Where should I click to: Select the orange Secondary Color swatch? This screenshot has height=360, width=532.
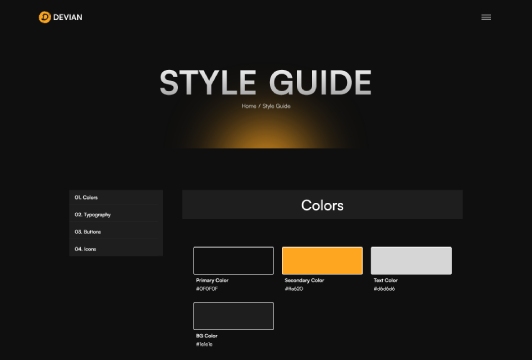[x=322, y=261]
